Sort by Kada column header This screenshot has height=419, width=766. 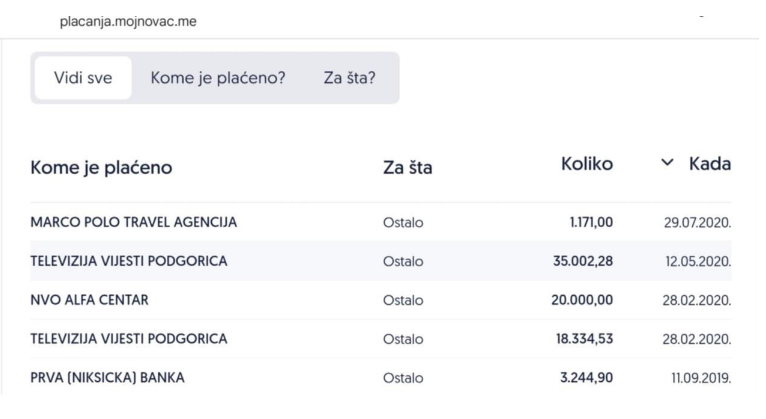click(710, 164)
